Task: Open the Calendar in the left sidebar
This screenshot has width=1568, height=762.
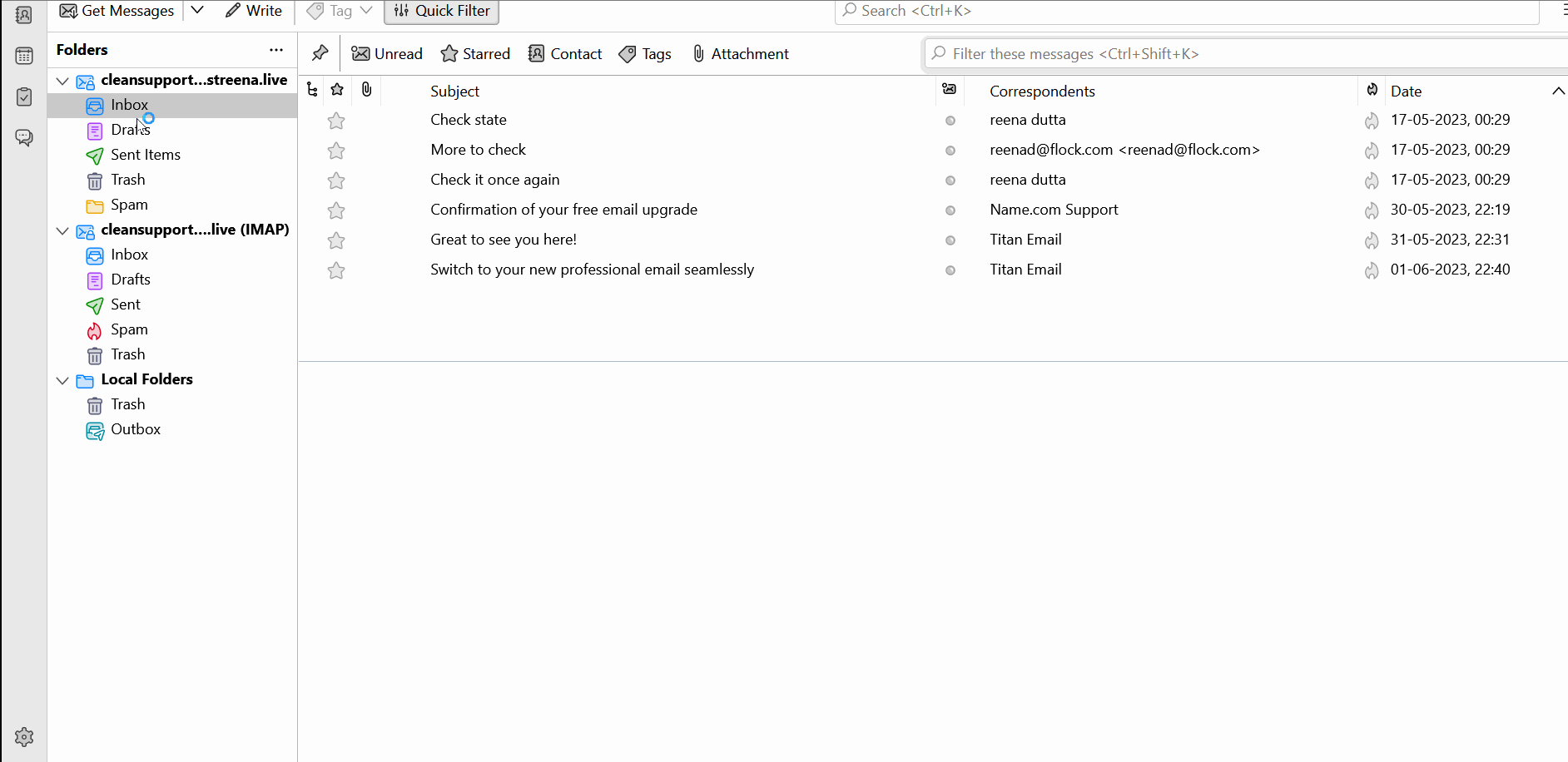Action: coord(24,55)
